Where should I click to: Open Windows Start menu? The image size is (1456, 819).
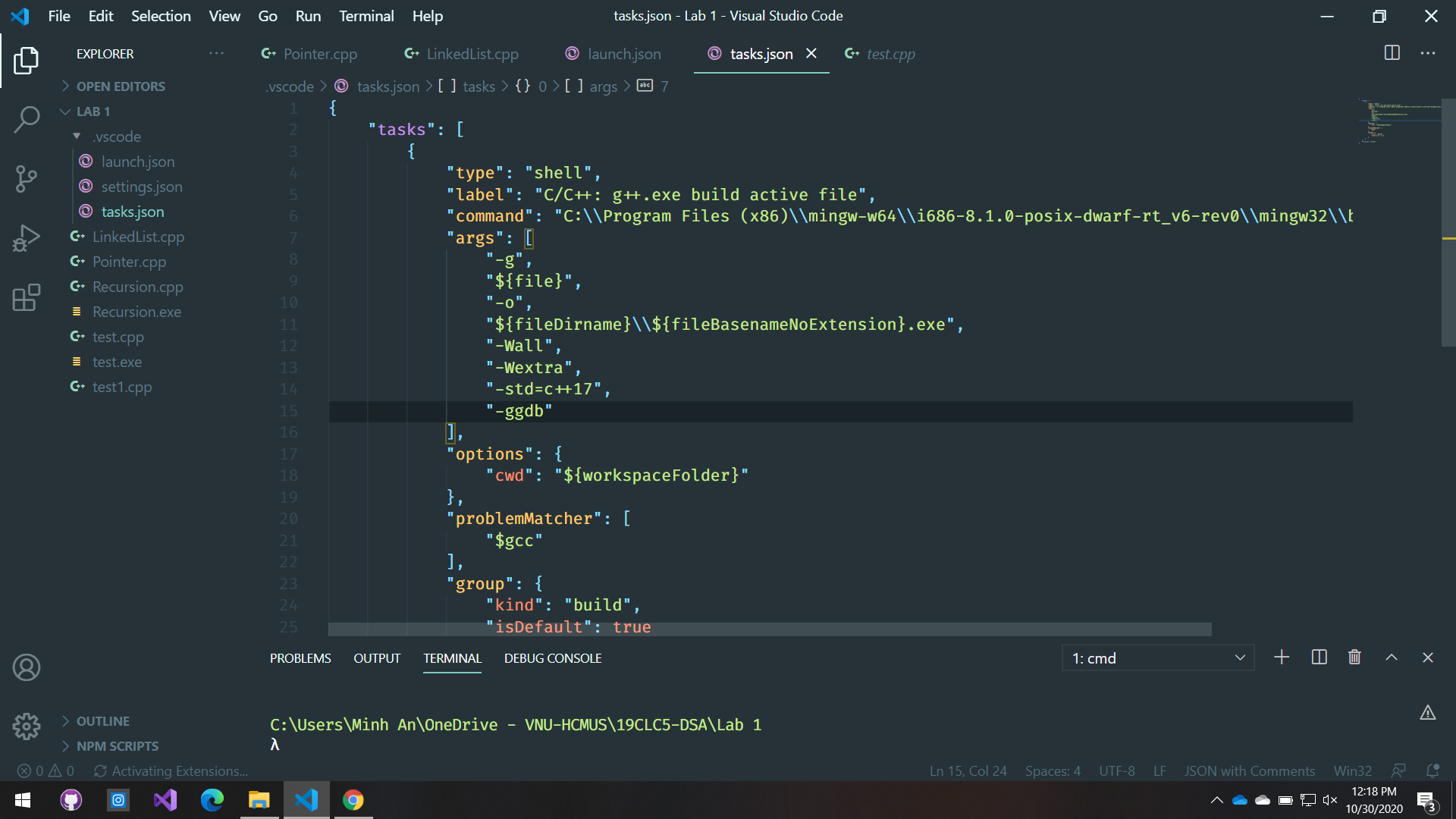click(23, 800)
